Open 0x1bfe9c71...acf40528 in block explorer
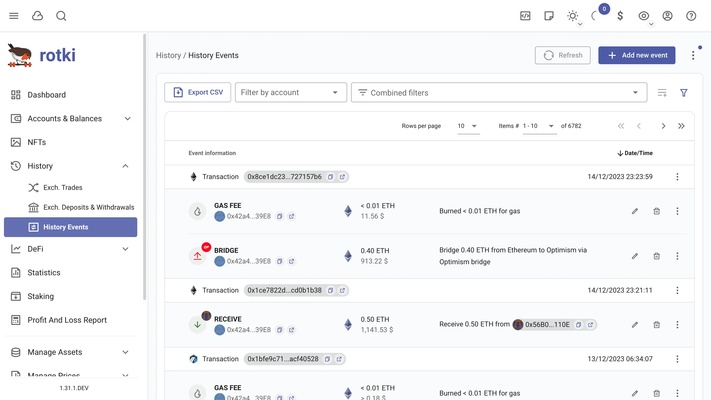The width and height of the screenshot is (711, 400). tap(339, 359)
